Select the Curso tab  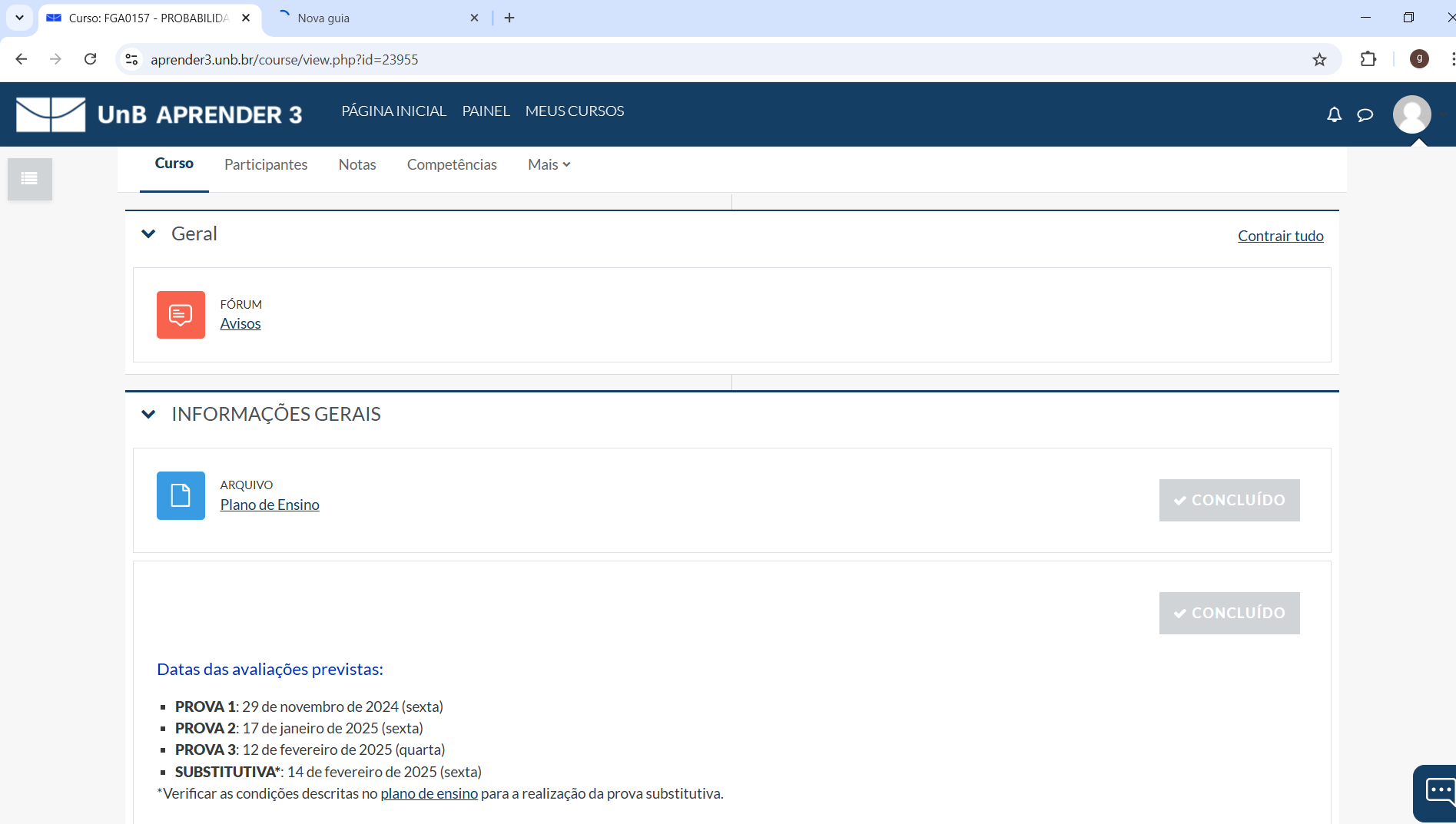[174, 163]
